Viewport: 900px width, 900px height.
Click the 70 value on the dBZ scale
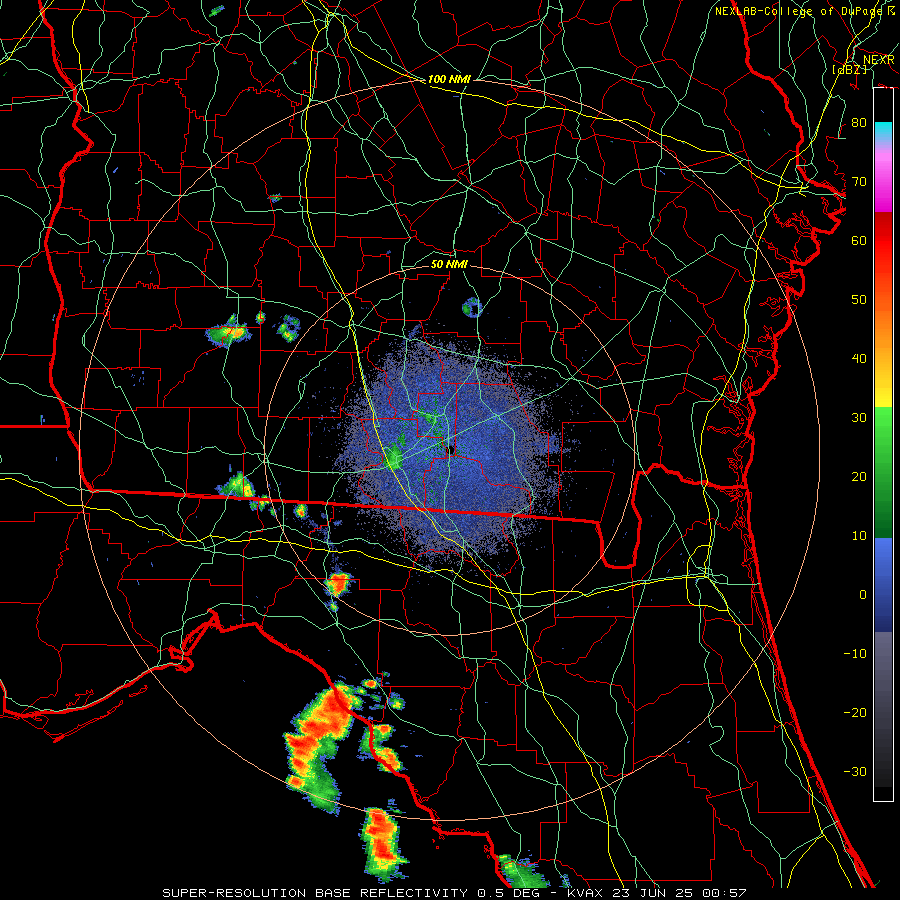coord(859,182)
